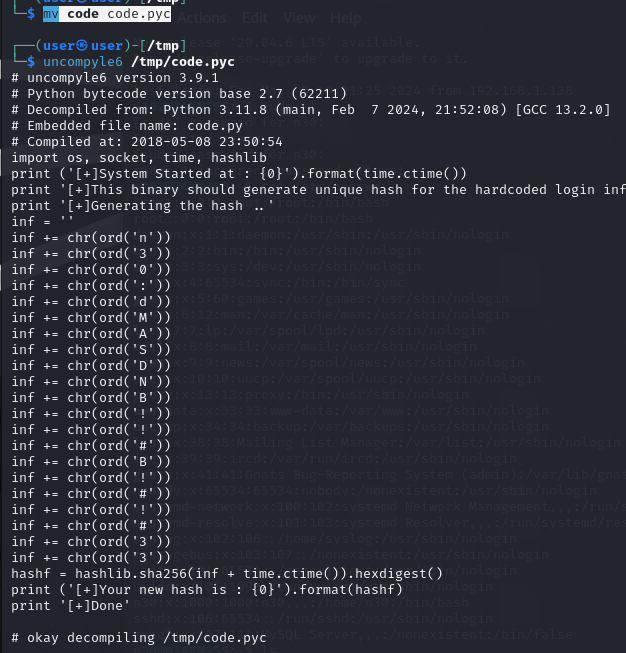The width and height of the screenshot is (626, 653).
Task: Click the highlighted 'mv' command text
Action: [51, 15]
